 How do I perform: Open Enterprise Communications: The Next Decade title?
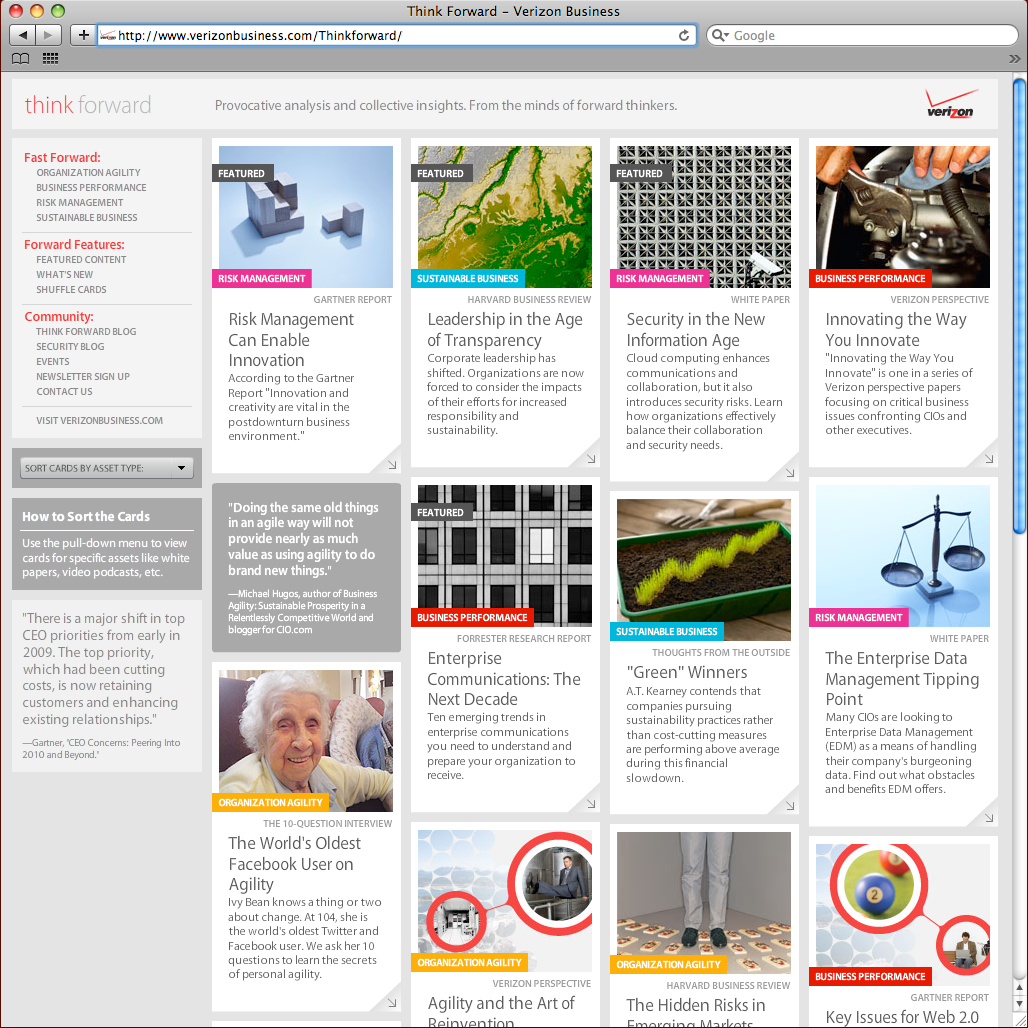[x=504, y=679]
